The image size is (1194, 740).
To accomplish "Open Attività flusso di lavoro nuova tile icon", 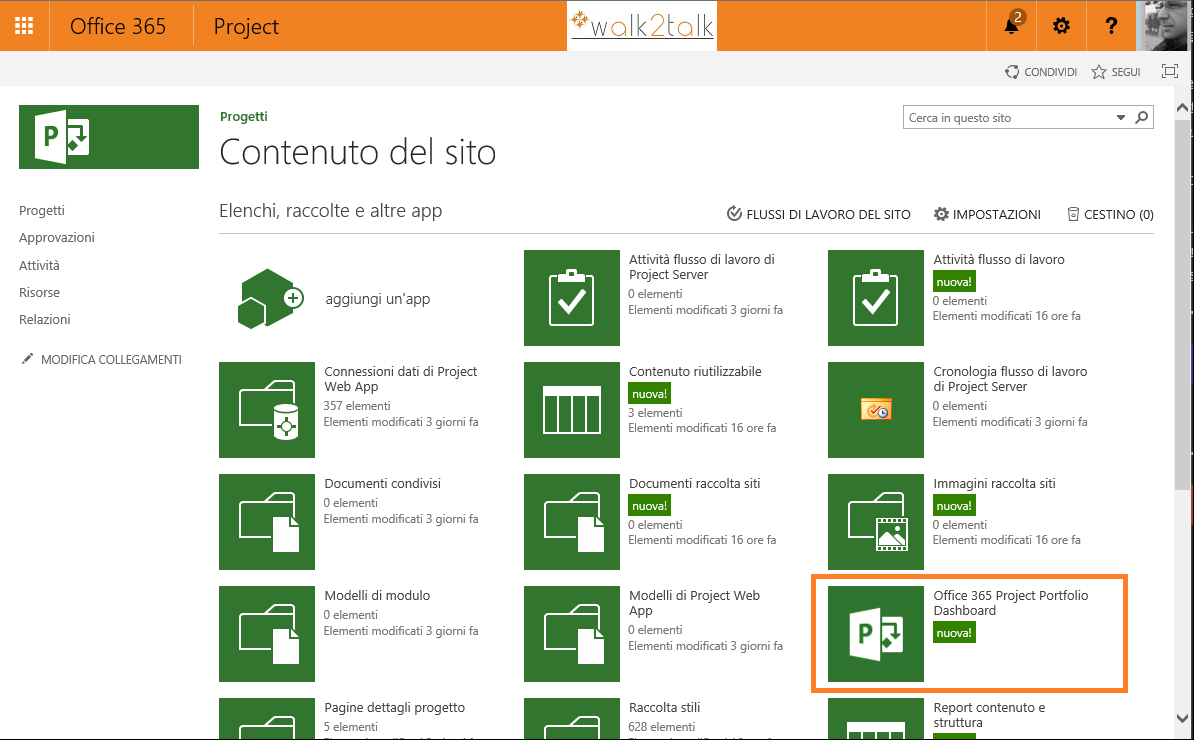I will [876, 298].
